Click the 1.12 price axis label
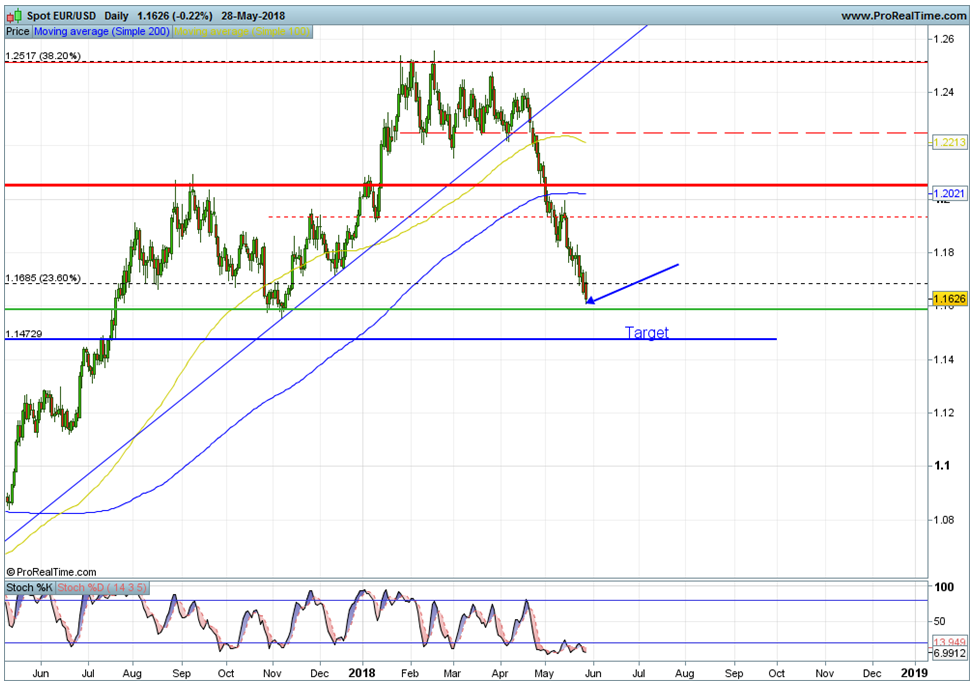Image resolution: width=975 pixels, height=684 pixels. 943,413
